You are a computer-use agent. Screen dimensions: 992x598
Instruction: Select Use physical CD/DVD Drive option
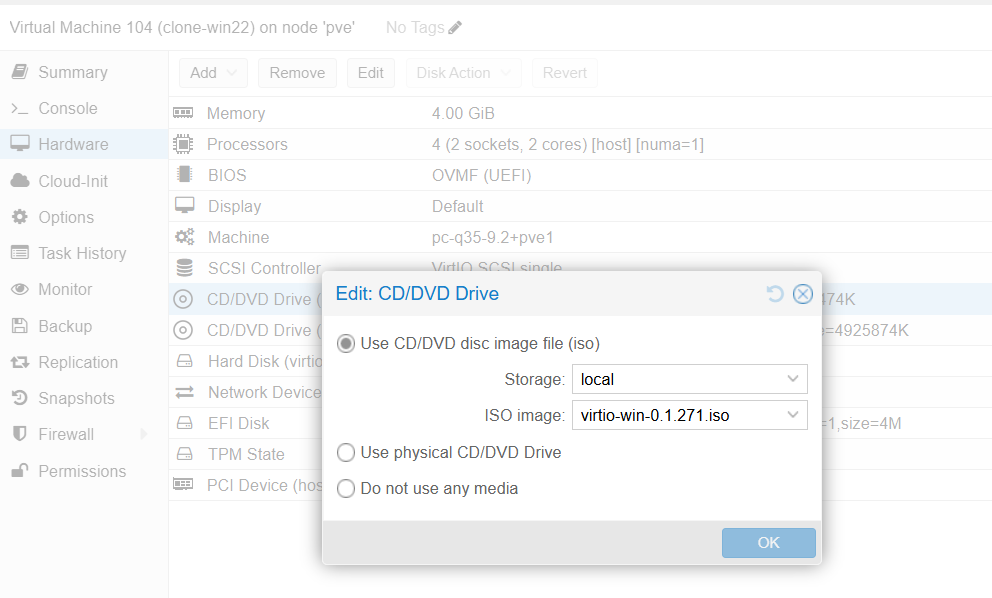click(x=345, y=452)
